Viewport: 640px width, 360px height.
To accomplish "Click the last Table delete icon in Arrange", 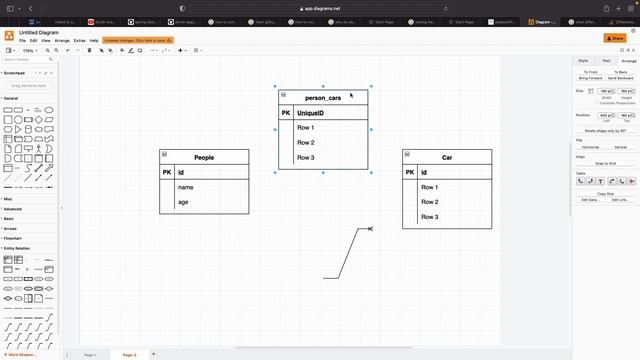I will tap(631, 181).
